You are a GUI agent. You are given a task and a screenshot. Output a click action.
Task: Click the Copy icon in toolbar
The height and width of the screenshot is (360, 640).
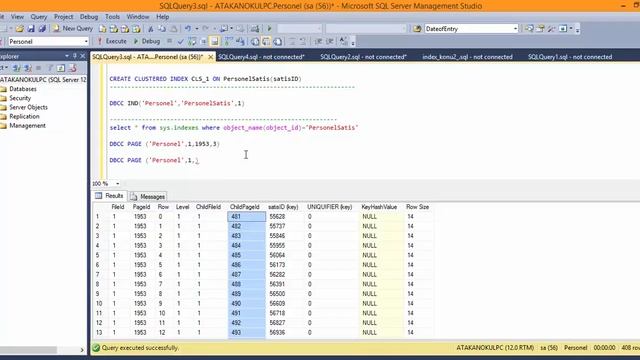[162, 29]
